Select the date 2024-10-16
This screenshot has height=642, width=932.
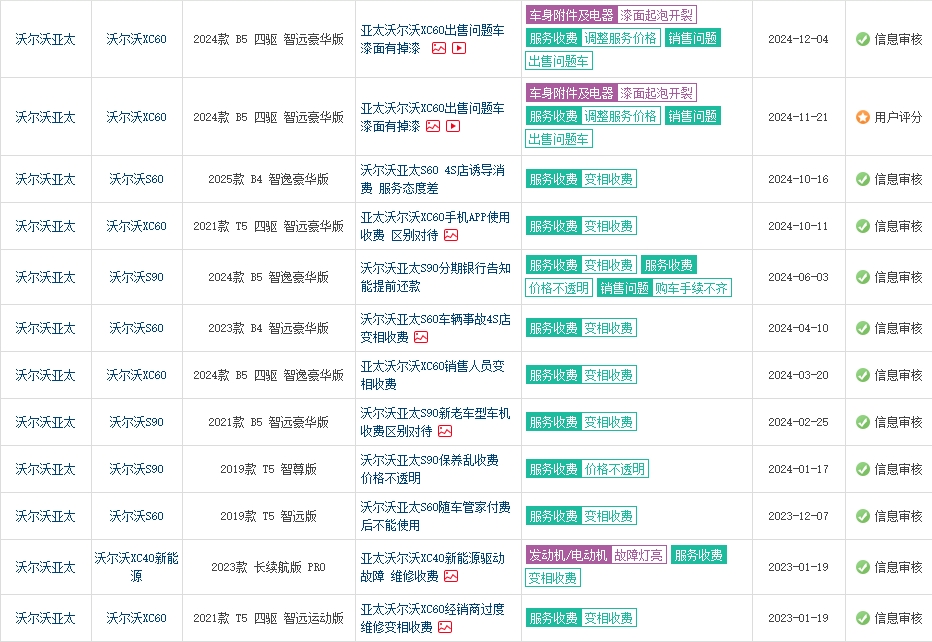(x=798, y=179)
